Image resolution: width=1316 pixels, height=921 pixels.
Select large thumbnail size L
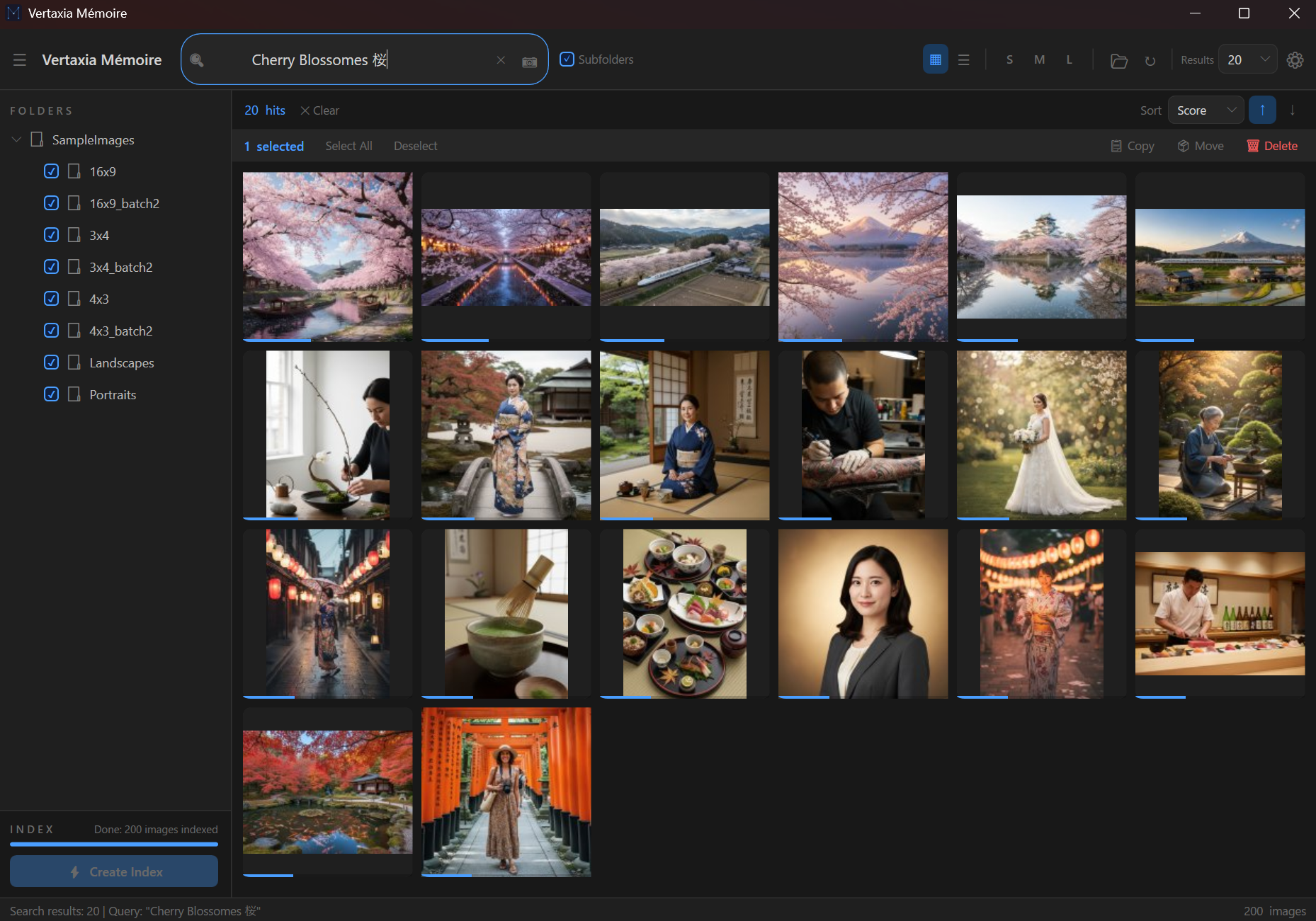[x=1069, y=60]
